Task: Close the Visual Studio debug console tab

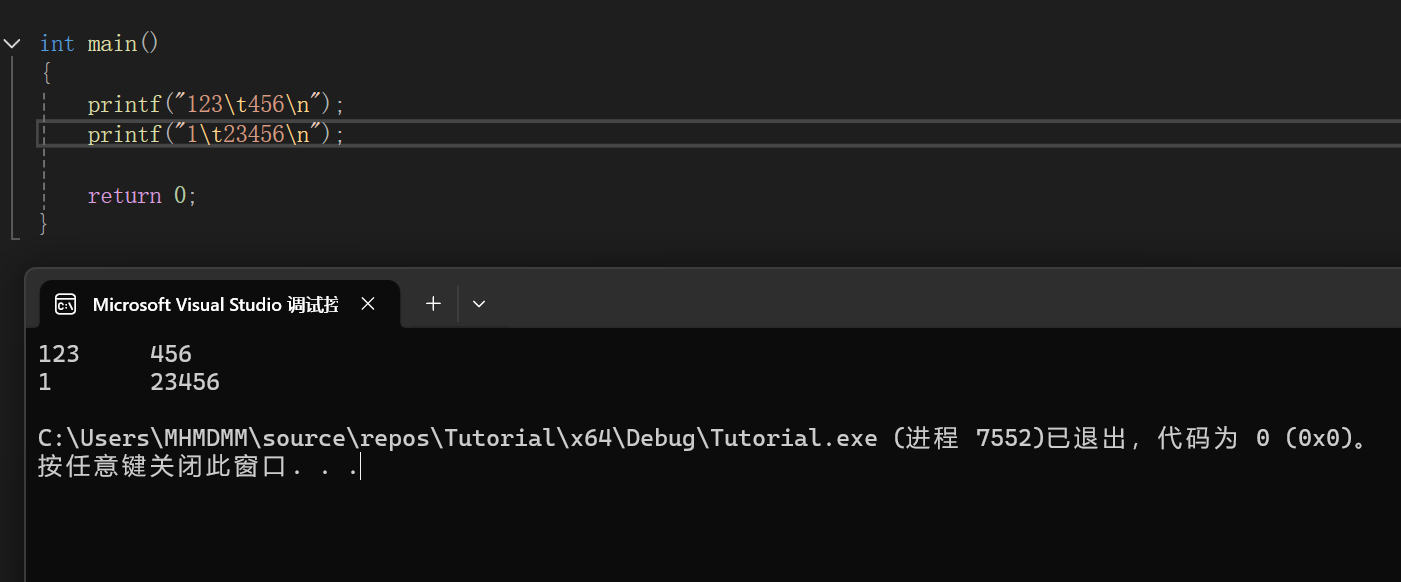Action: 368,304
